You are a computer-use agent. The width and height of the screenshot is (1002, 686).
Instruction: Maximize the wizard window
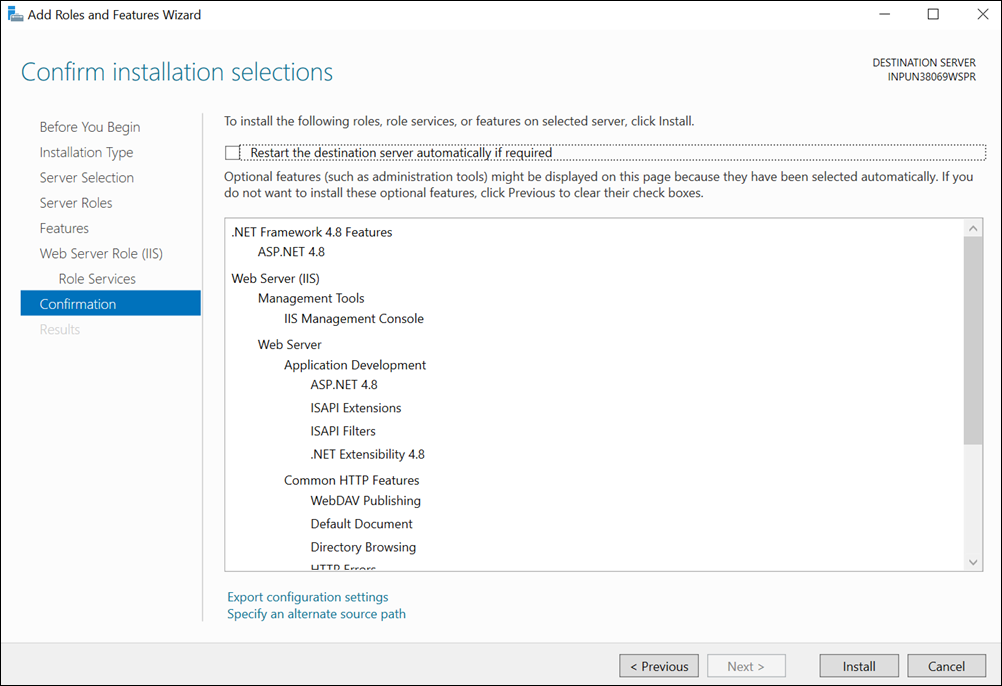click(x=933, y=15)
